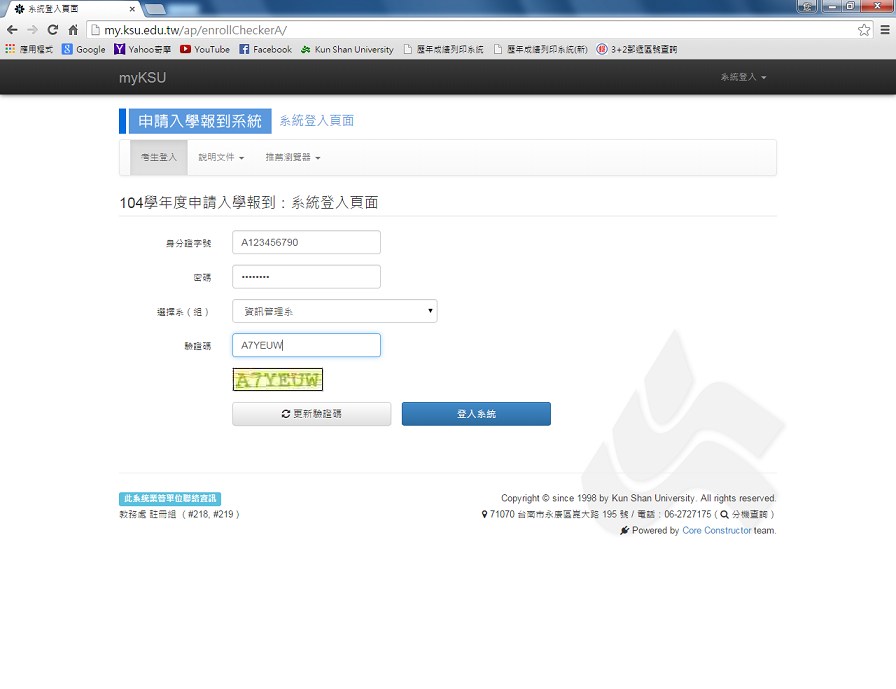Click the A7YEUW captcha image
Screen dimensions: 896x689
click(x=278, y=379)
